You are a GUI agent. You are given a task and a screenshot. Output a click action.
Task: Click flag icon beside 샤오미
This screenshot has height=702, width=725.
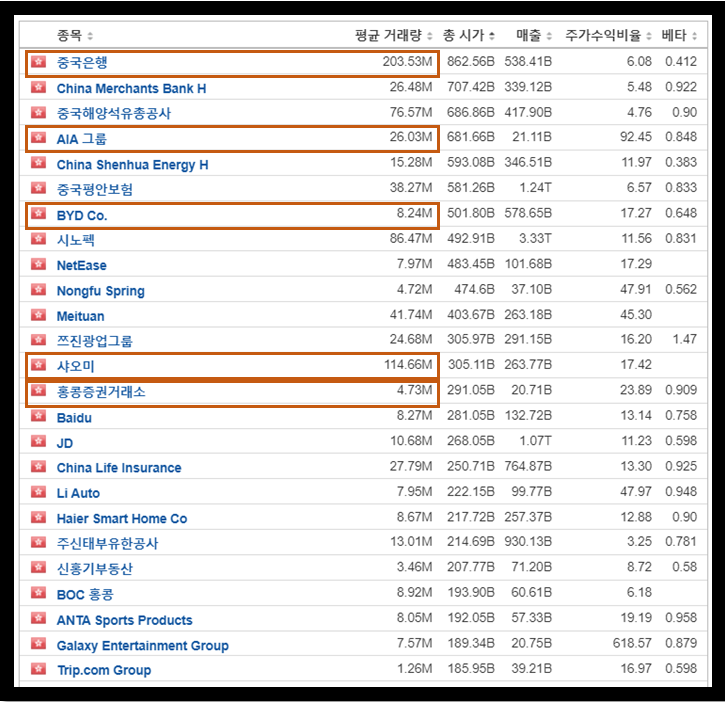[38, 365]
